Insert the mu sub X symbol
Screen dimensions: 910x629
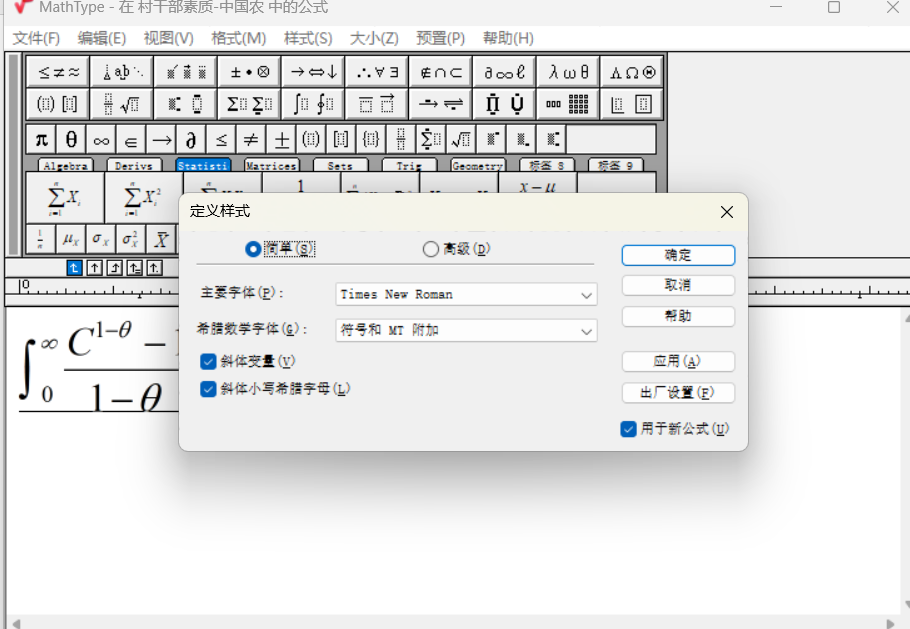point(71,239)
